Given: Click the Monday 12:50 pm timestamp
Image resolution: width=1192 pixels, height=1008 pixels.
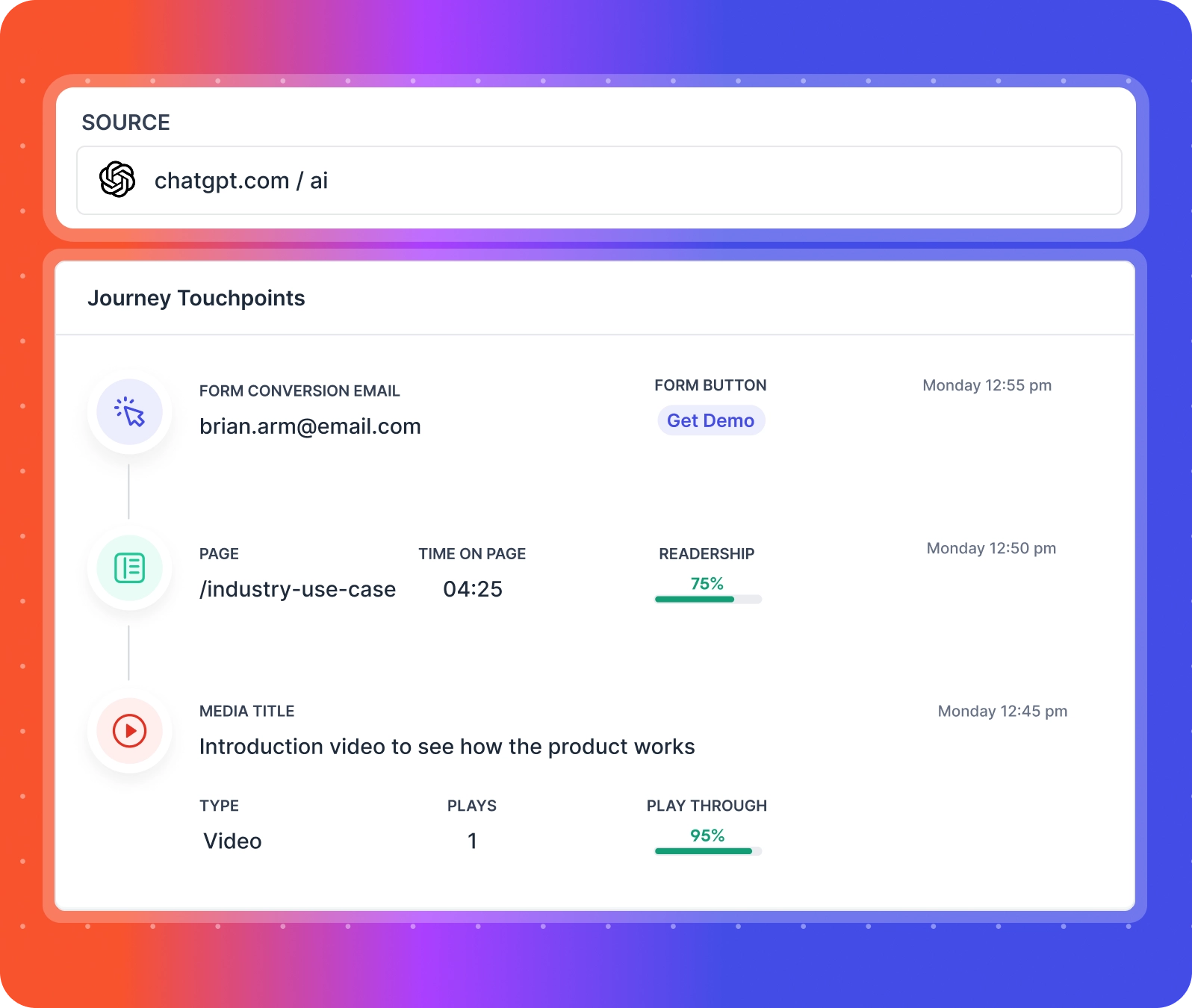Looking at the screenshot, I should [991, 548].
